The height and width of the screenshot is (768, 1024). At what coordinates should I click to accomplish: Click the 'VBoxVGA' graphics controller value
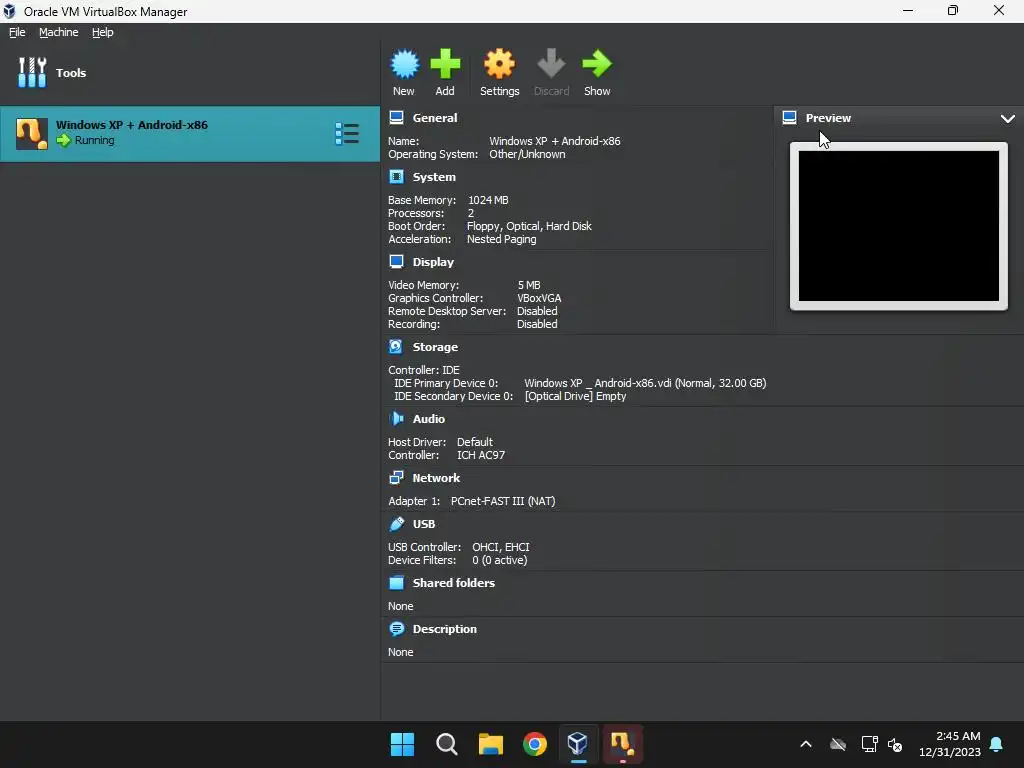(x=539, y=298)
